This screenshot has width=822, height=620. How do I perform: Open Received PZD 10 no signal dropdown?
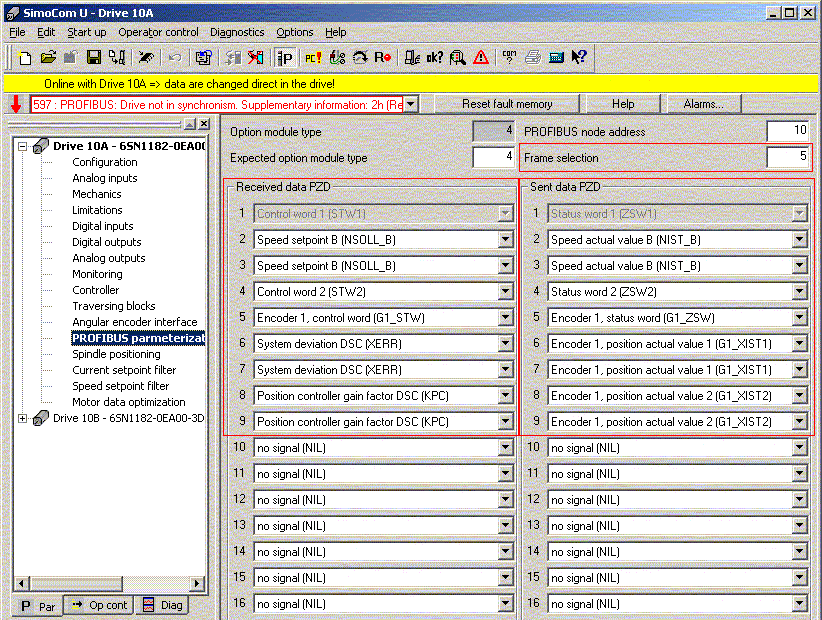505,448
